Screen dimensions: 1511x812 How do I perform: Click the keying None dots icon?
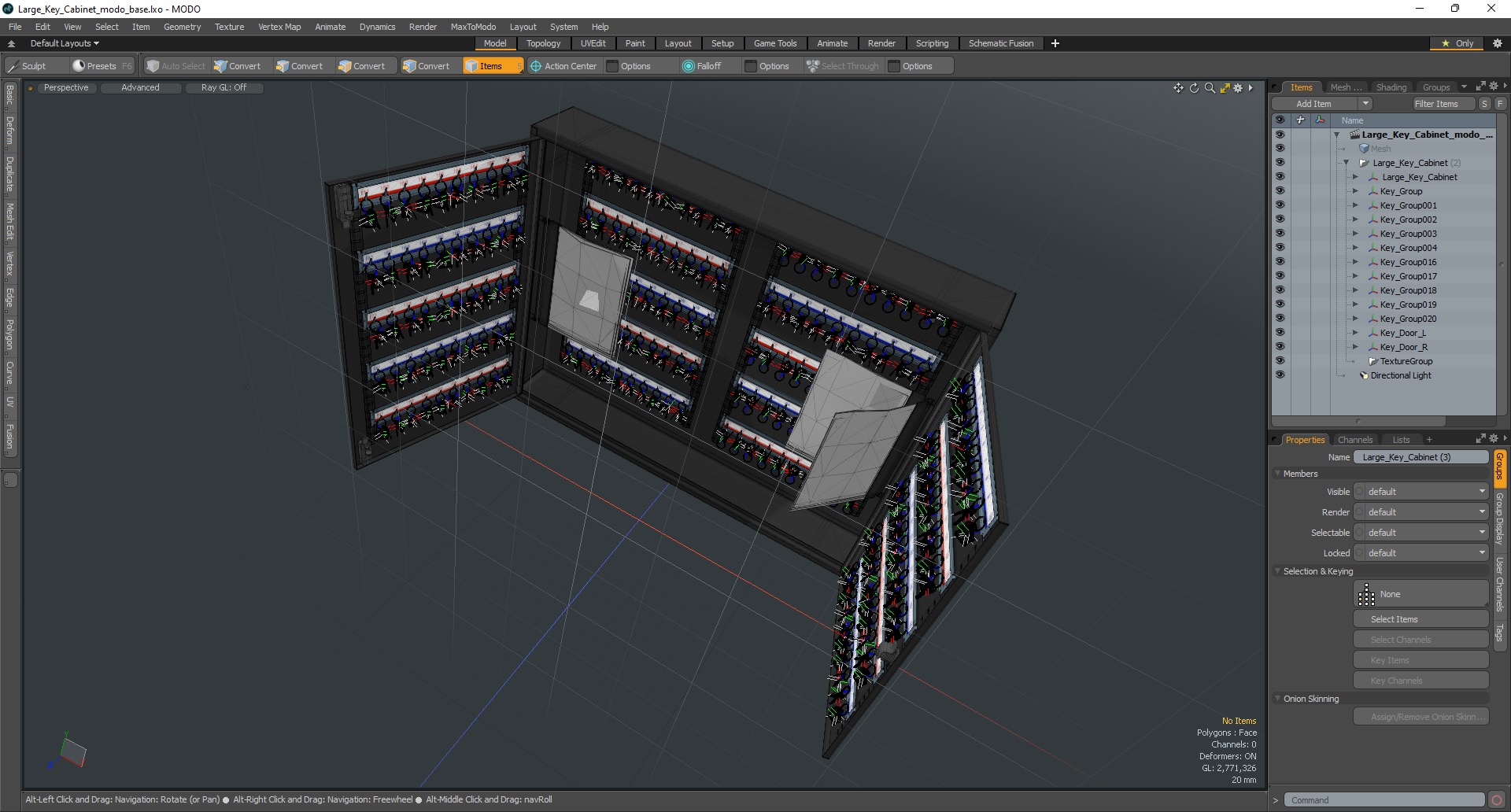click(x=1367, y=595)
